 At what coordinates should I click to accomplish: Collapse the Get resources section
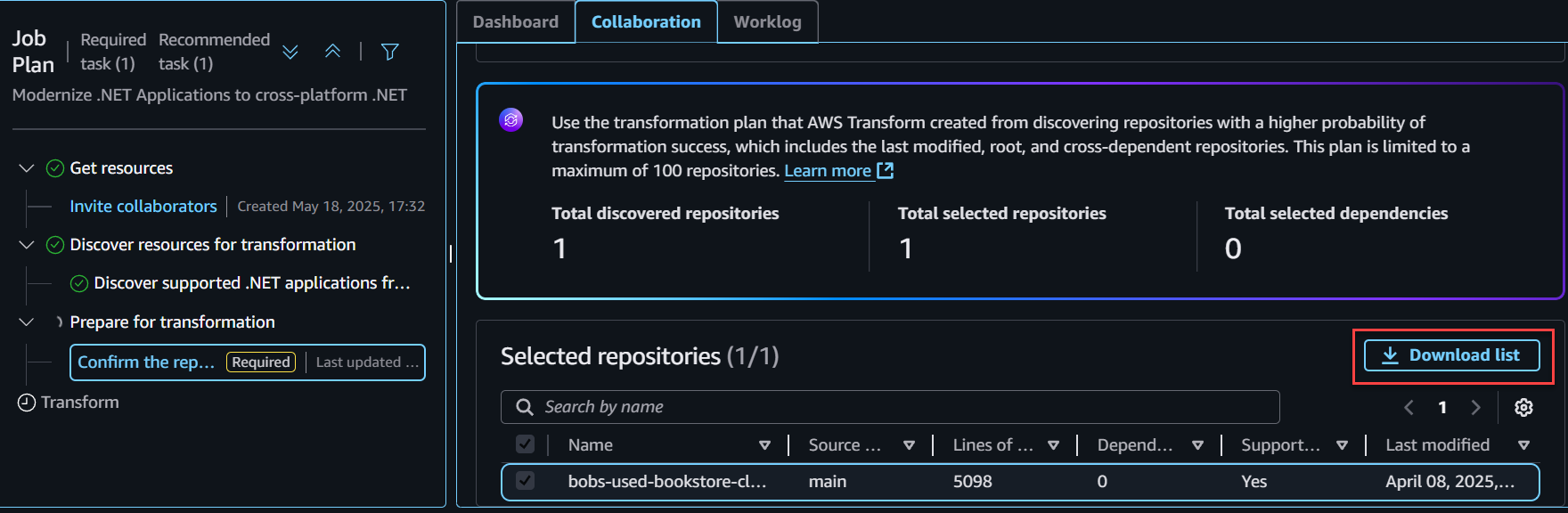pyautogui.click(x=27, y=168)
